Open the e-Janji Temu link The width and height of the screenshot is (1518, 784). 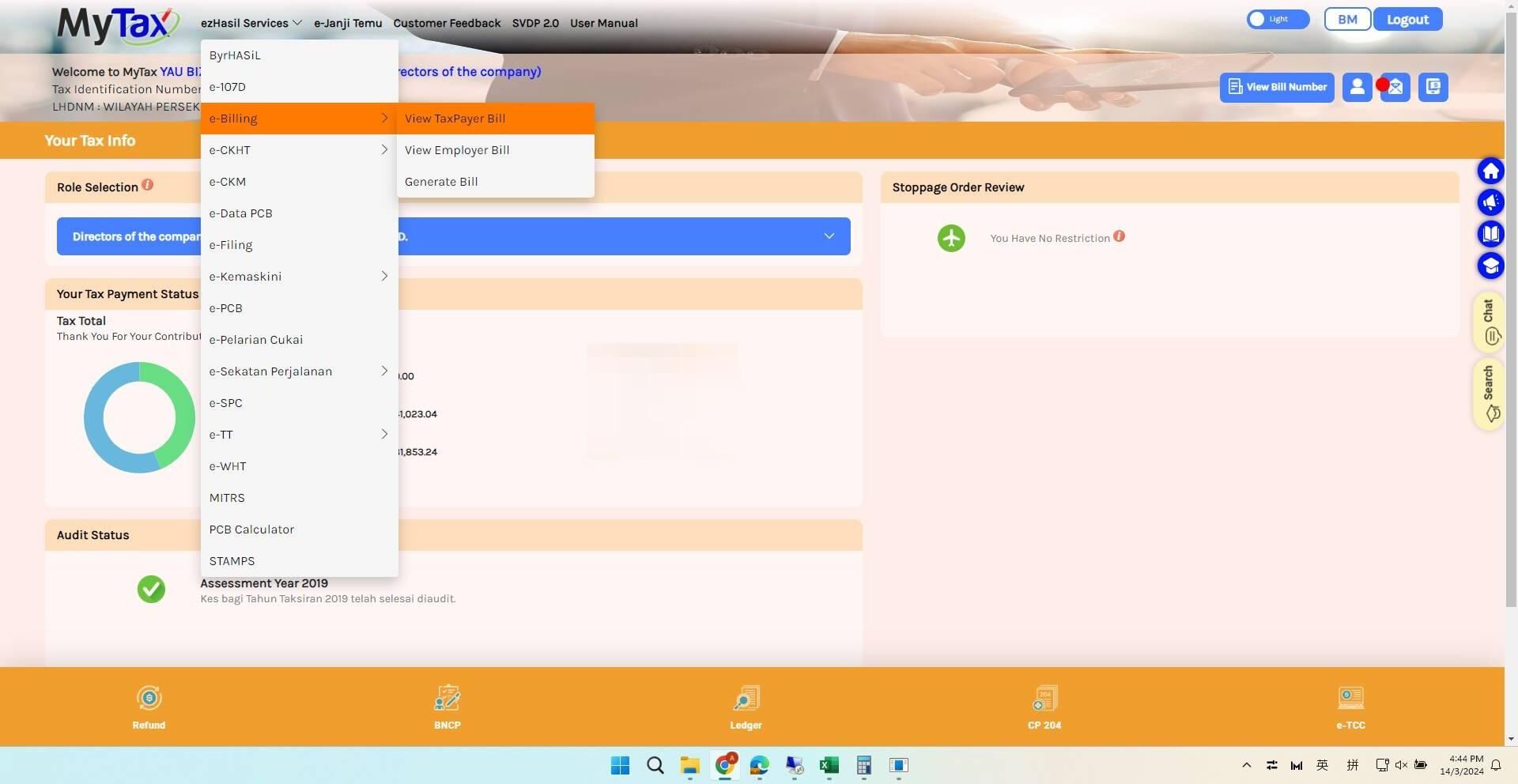pyautogui.click(x=348, y=23)
